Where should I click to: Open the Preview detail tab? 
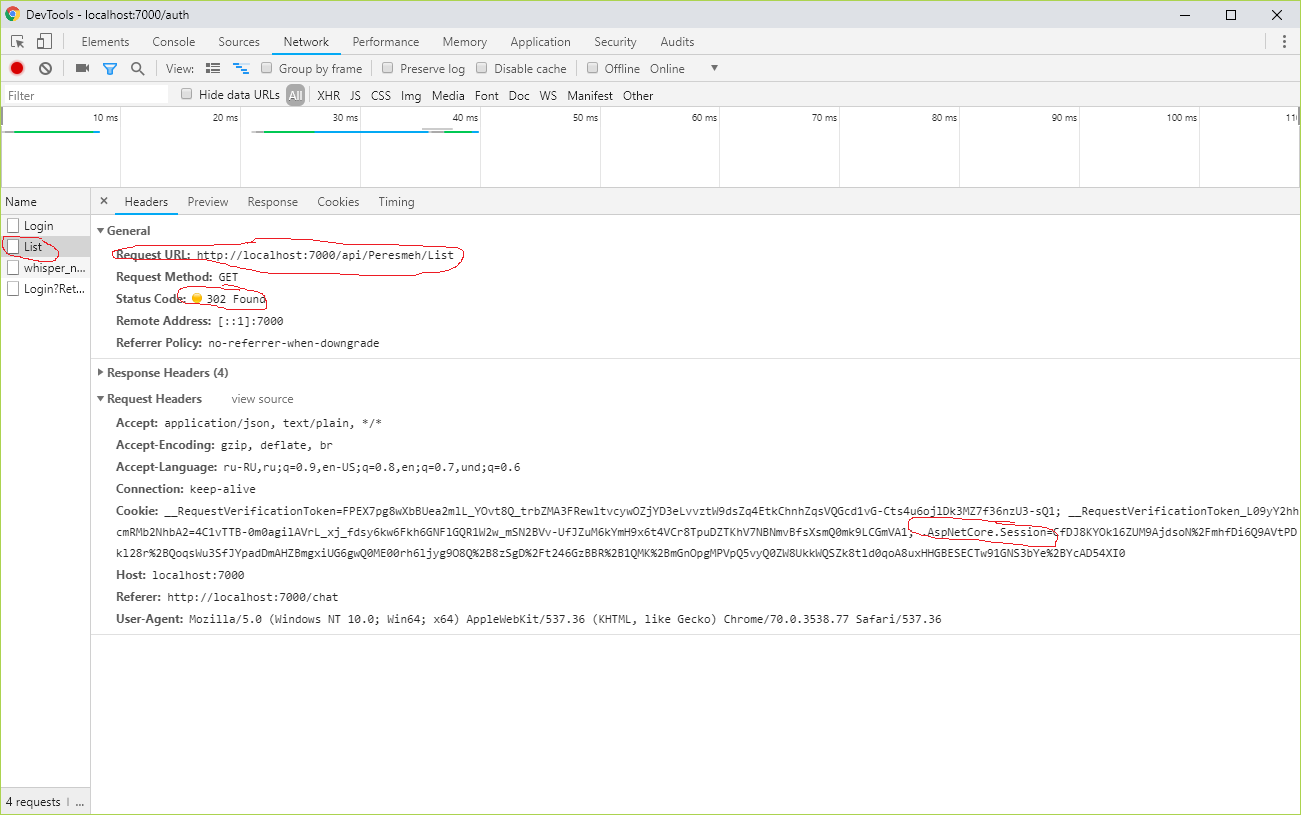point(208,202)
